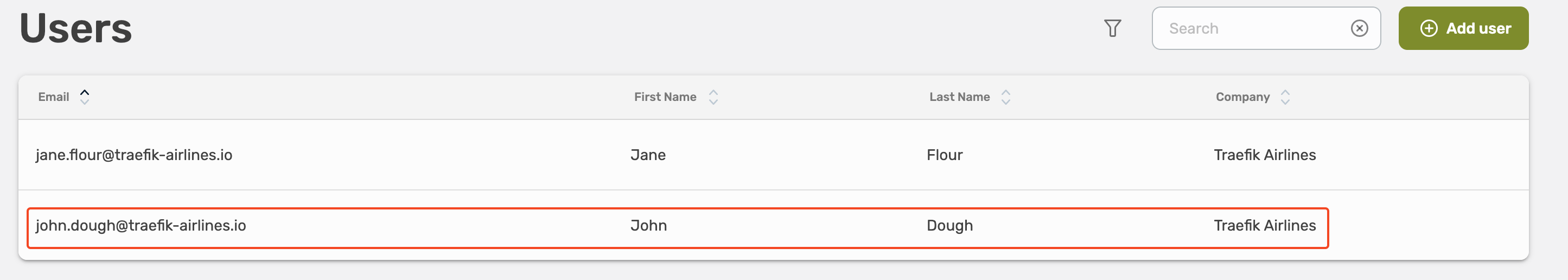Toggle First Name sort arrows

point(713,97)
